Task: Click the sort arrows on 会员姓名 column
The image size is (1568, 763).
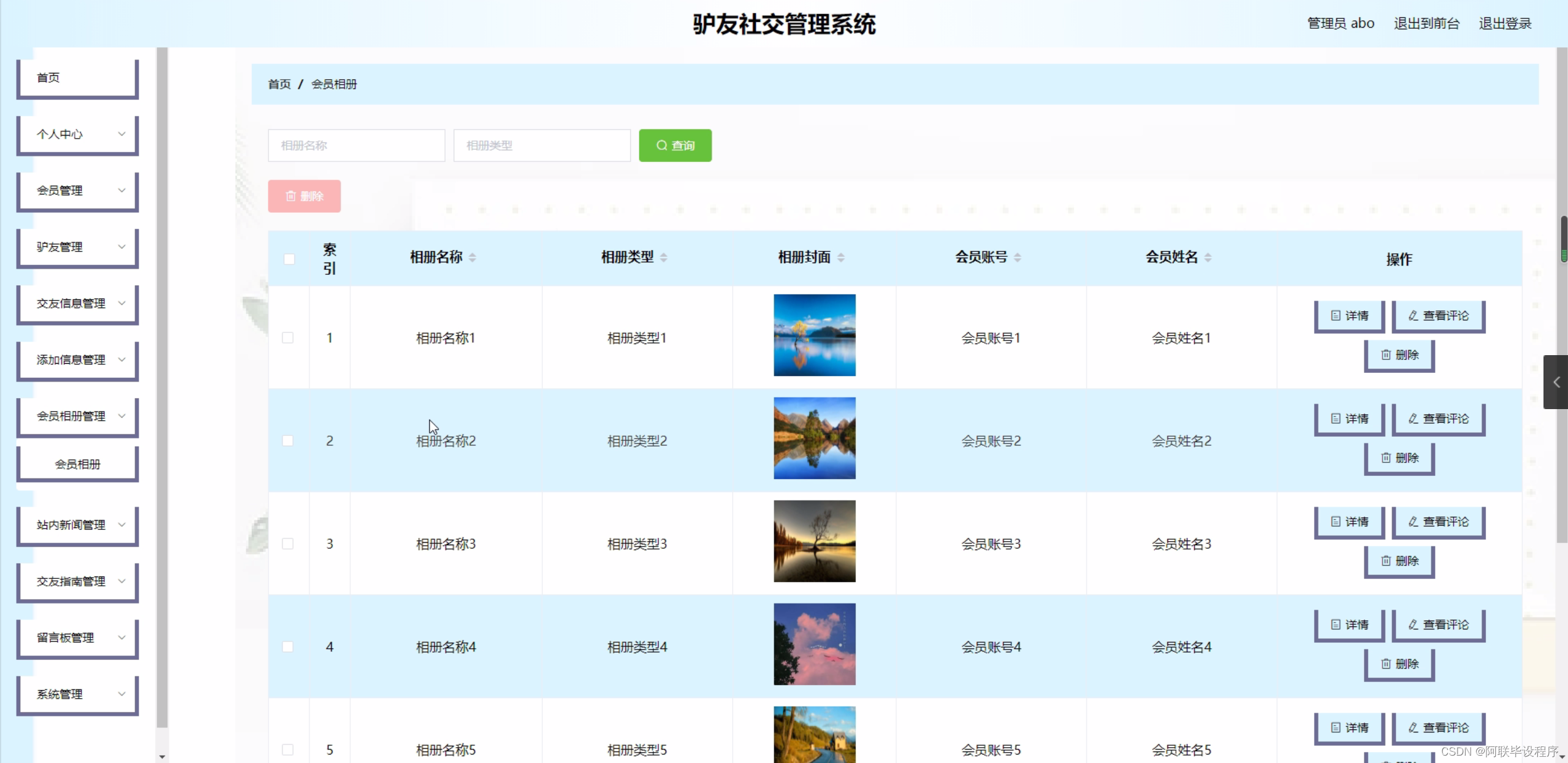Action: (1209, 257)
